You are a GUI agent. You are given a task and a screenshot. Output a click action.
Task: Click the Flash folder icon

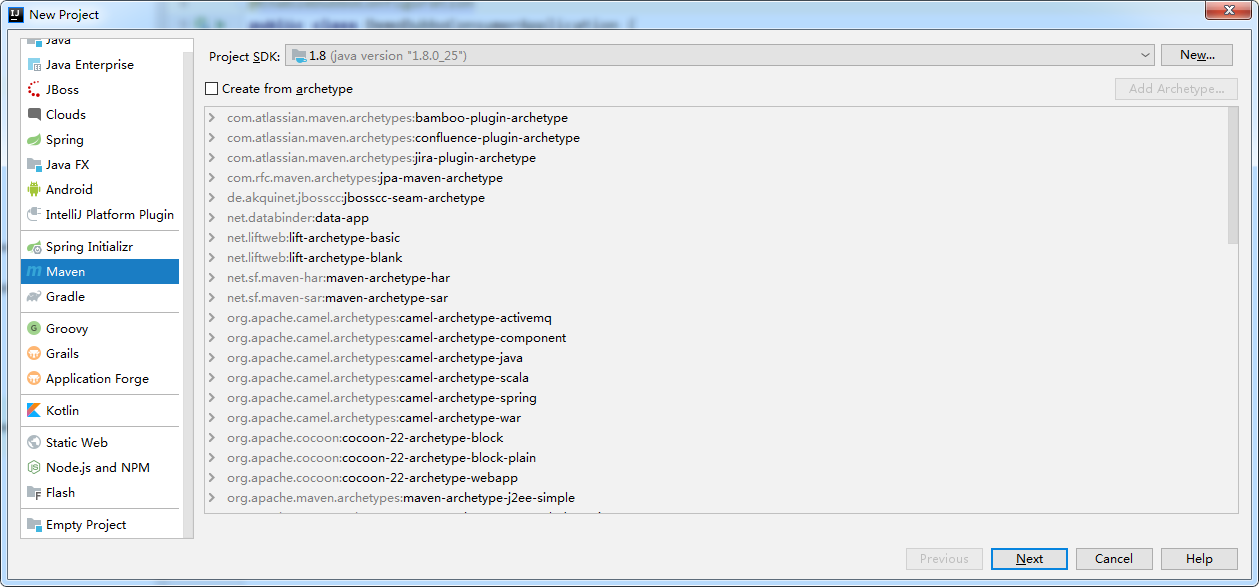35,493
